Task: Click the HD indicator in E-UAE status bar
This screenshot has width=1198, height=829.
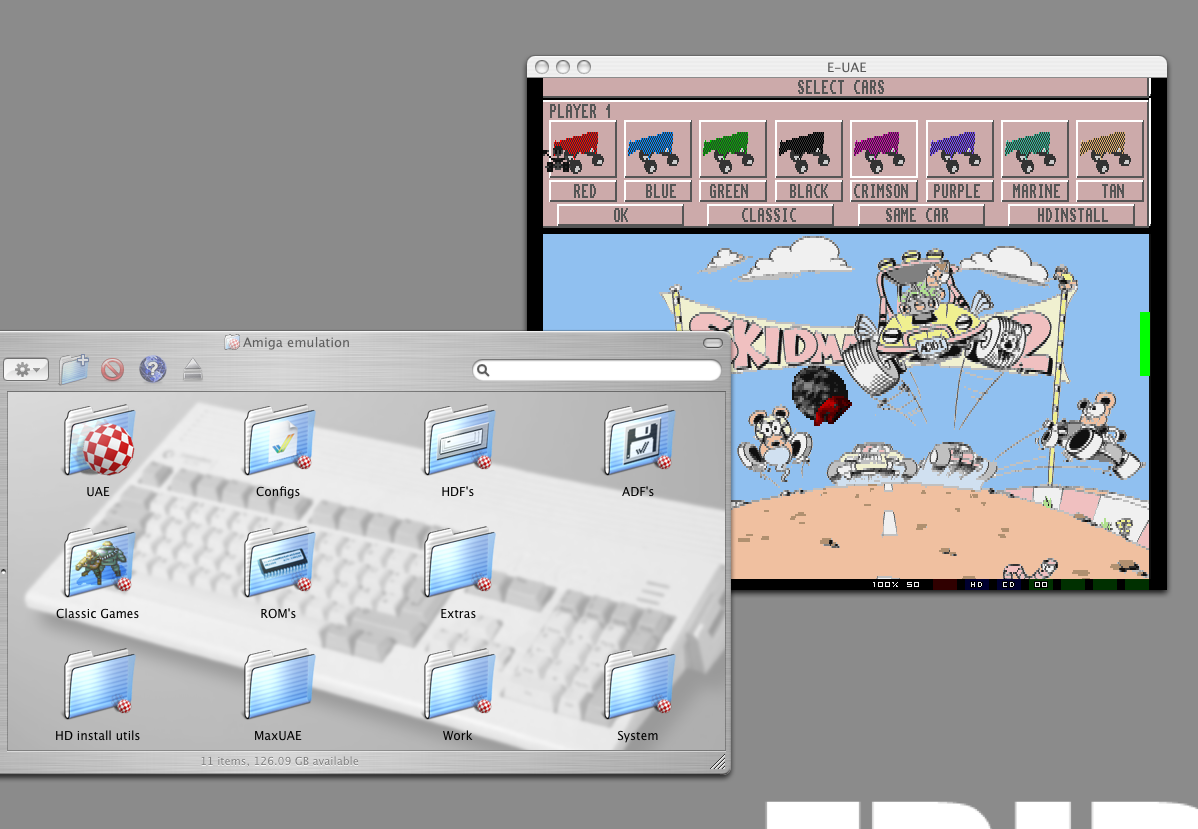Action: 976,585
